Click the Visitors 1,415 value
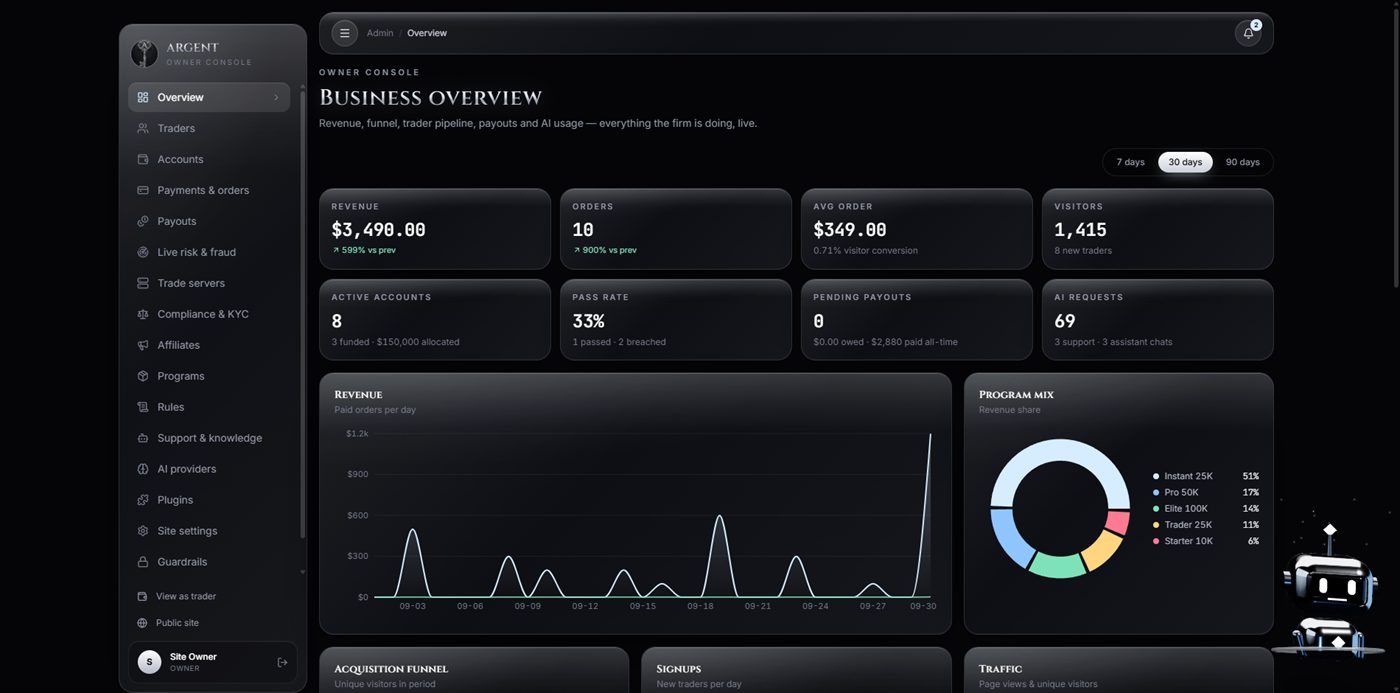 1081,230
